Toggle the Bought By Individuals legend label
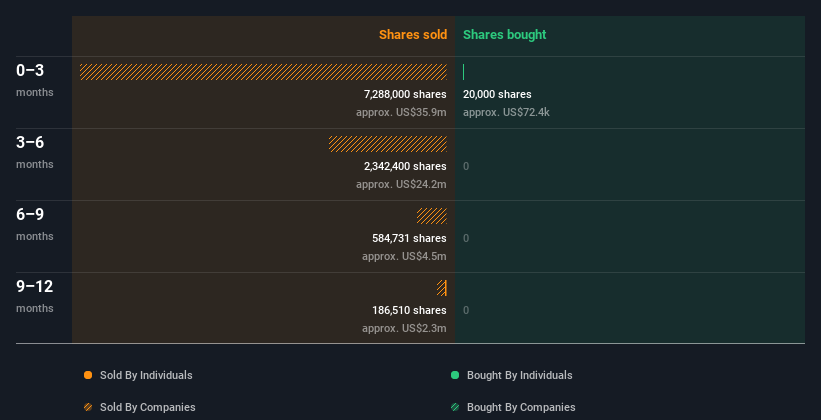Viewport: 821px width, 420px height. (x=519, y=375)
